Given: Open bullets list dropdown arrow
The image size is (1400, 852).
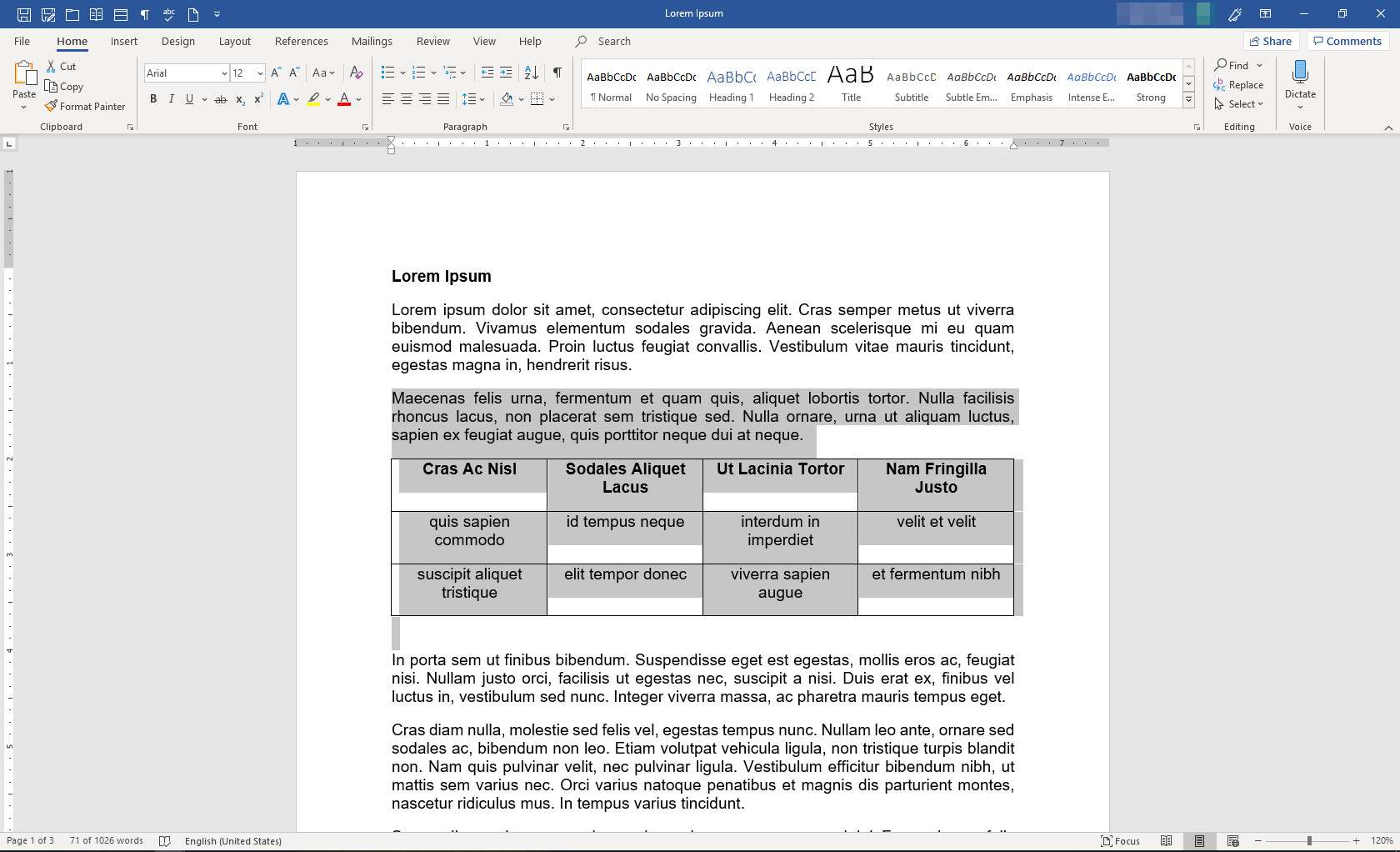Looking at the screenshot, I should pos(402,73).
